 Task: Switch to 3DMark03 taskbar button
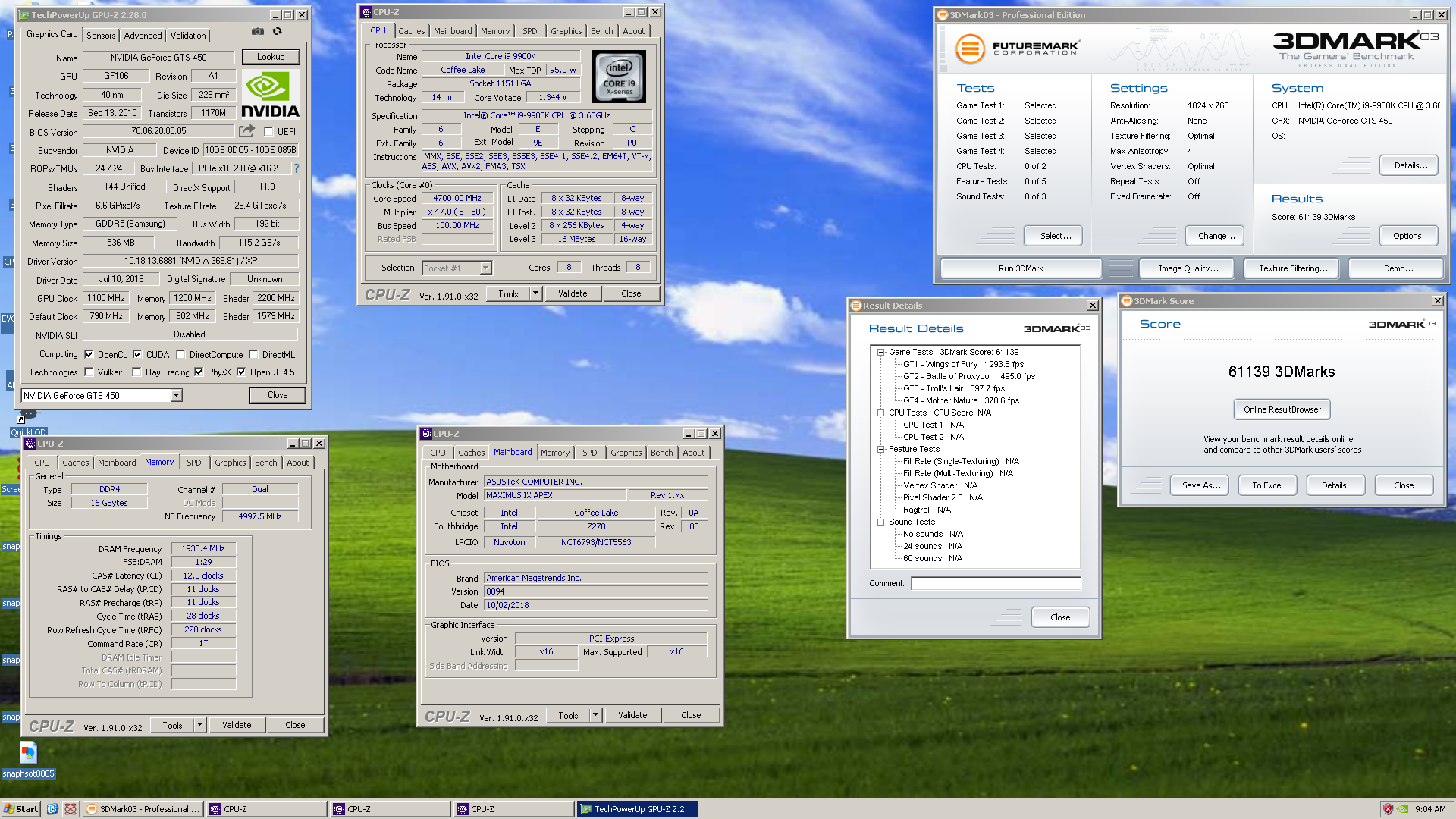(143, 809)
